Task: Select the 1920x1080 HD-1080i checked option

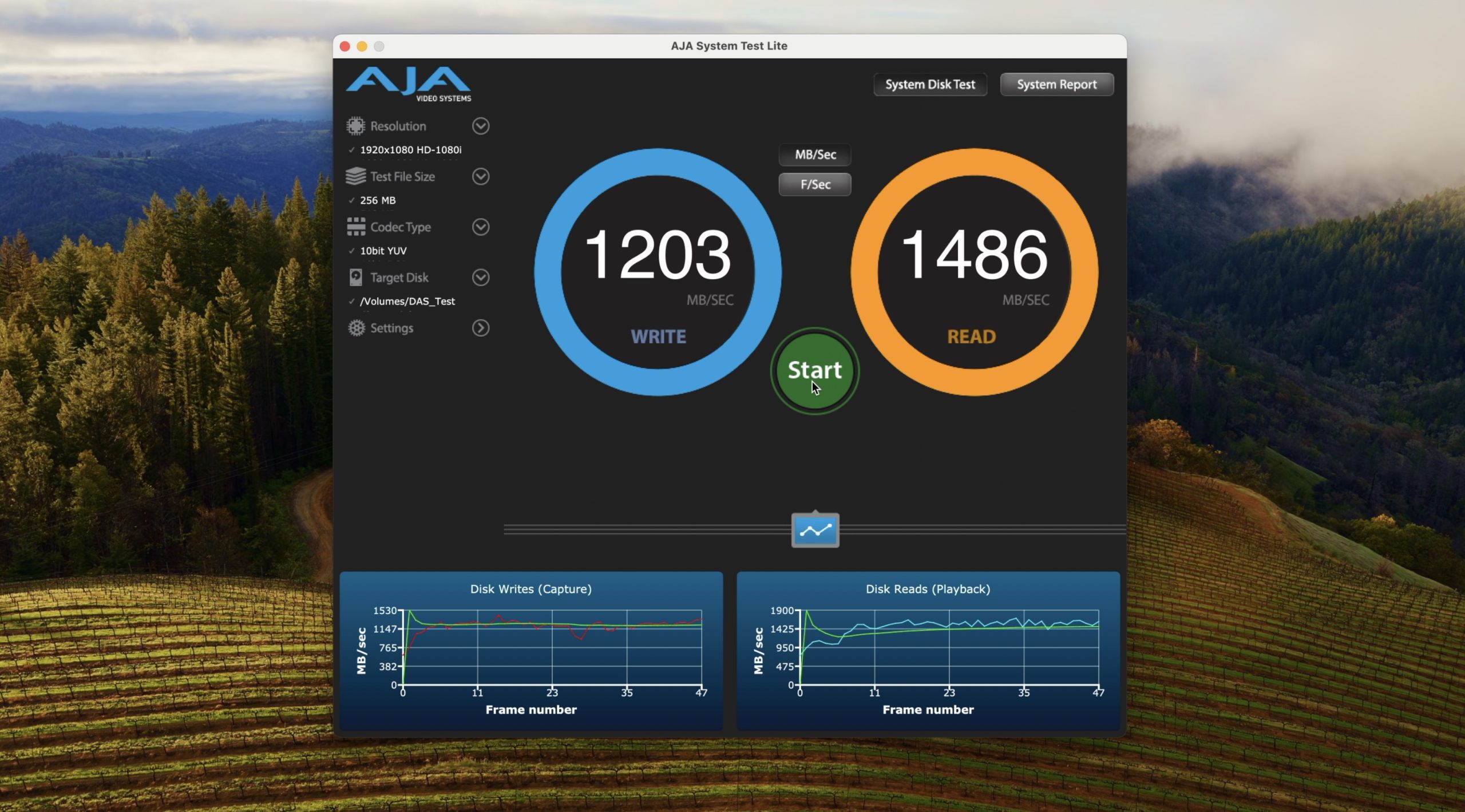Action: coord(410,150)
